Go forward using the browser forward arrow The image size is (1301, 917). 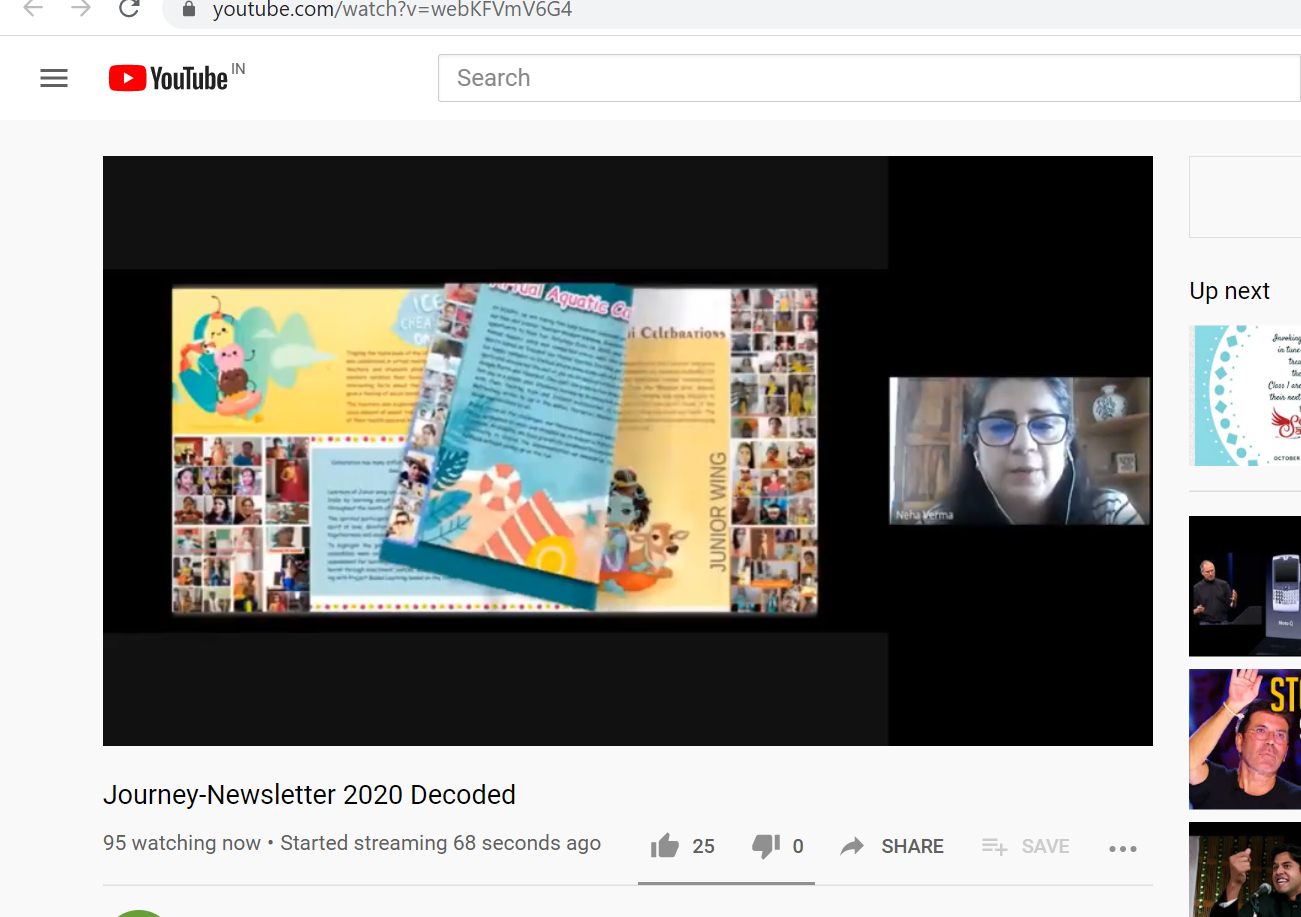pos(81,9)
